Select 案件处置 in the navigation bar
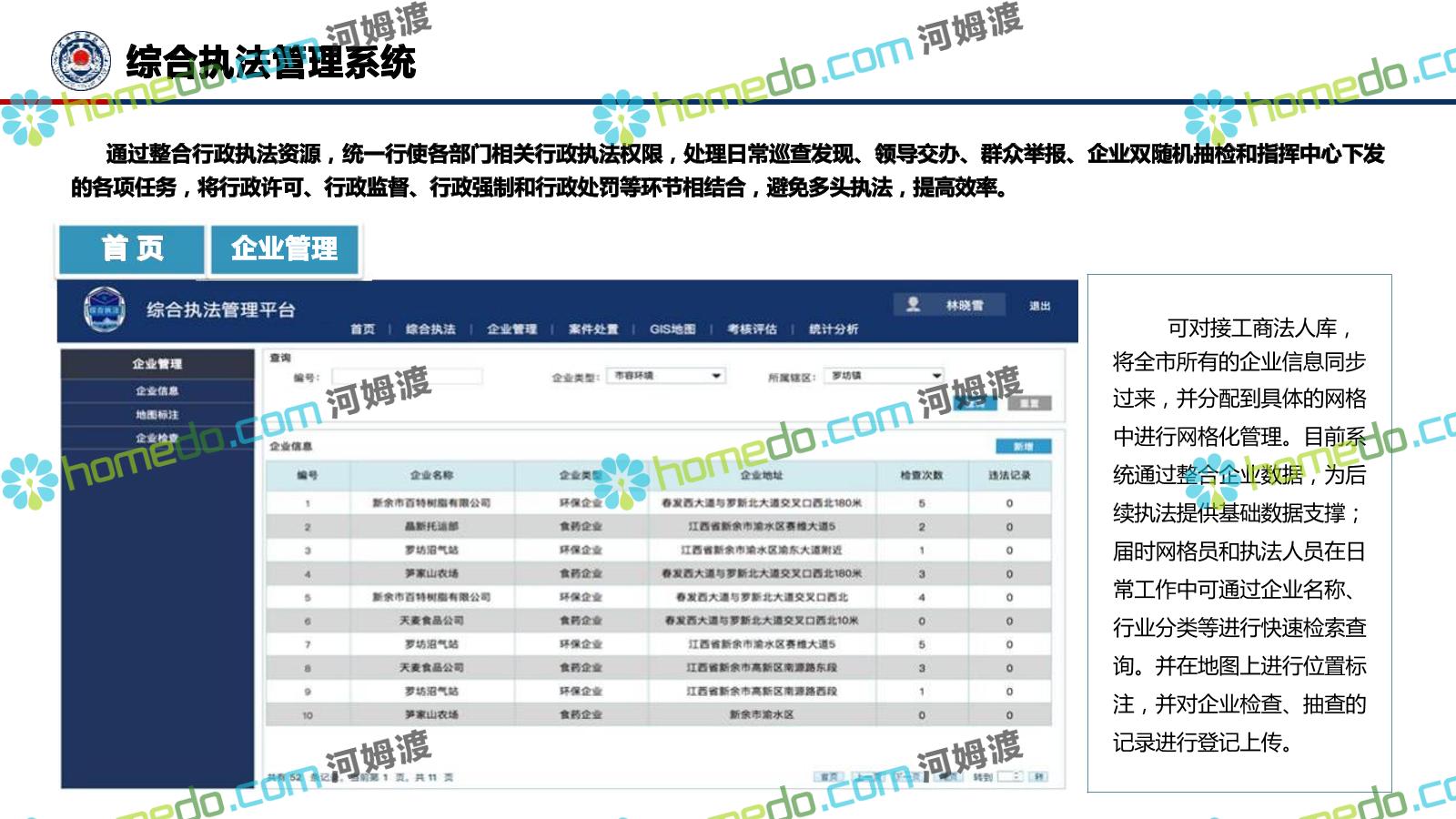Image resolution: width=1456 pixels, height=819 pixels. coord(593,329)
